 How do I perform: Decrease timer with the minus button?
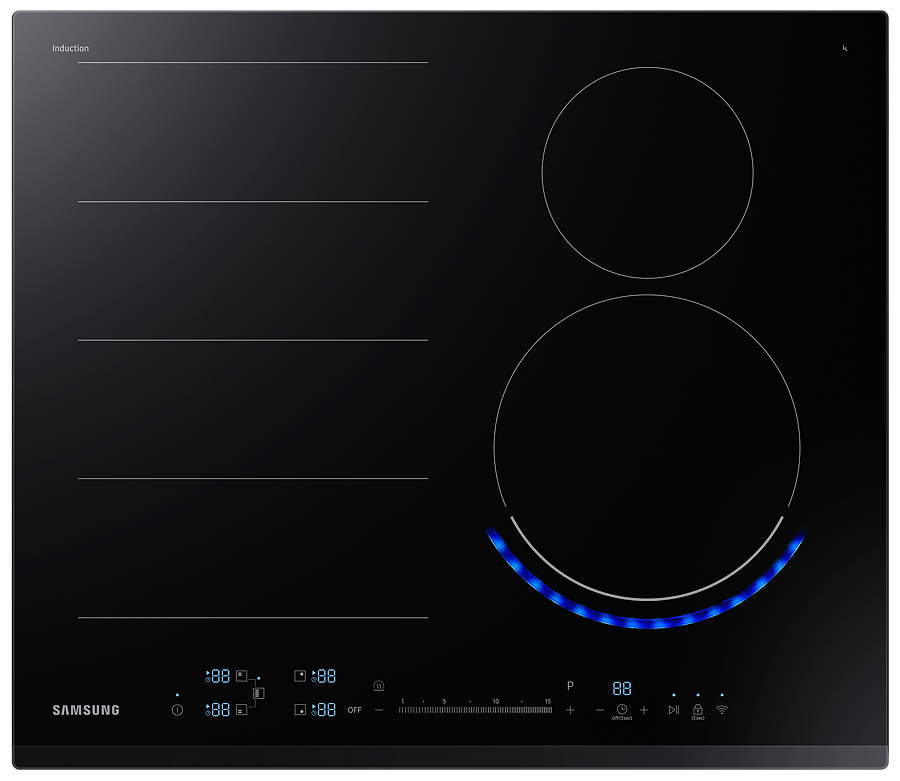point(600,710)
